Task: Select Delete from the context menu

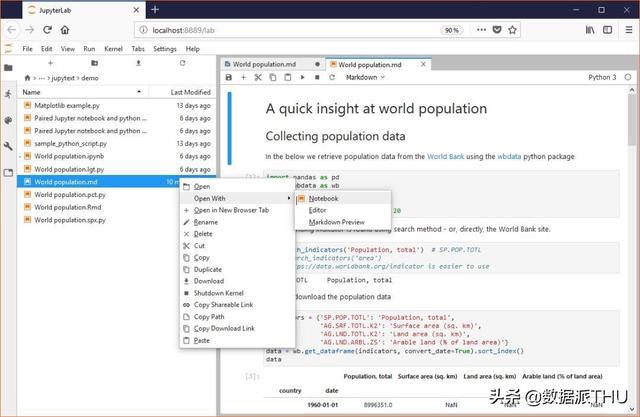Action: coord(238,234)
